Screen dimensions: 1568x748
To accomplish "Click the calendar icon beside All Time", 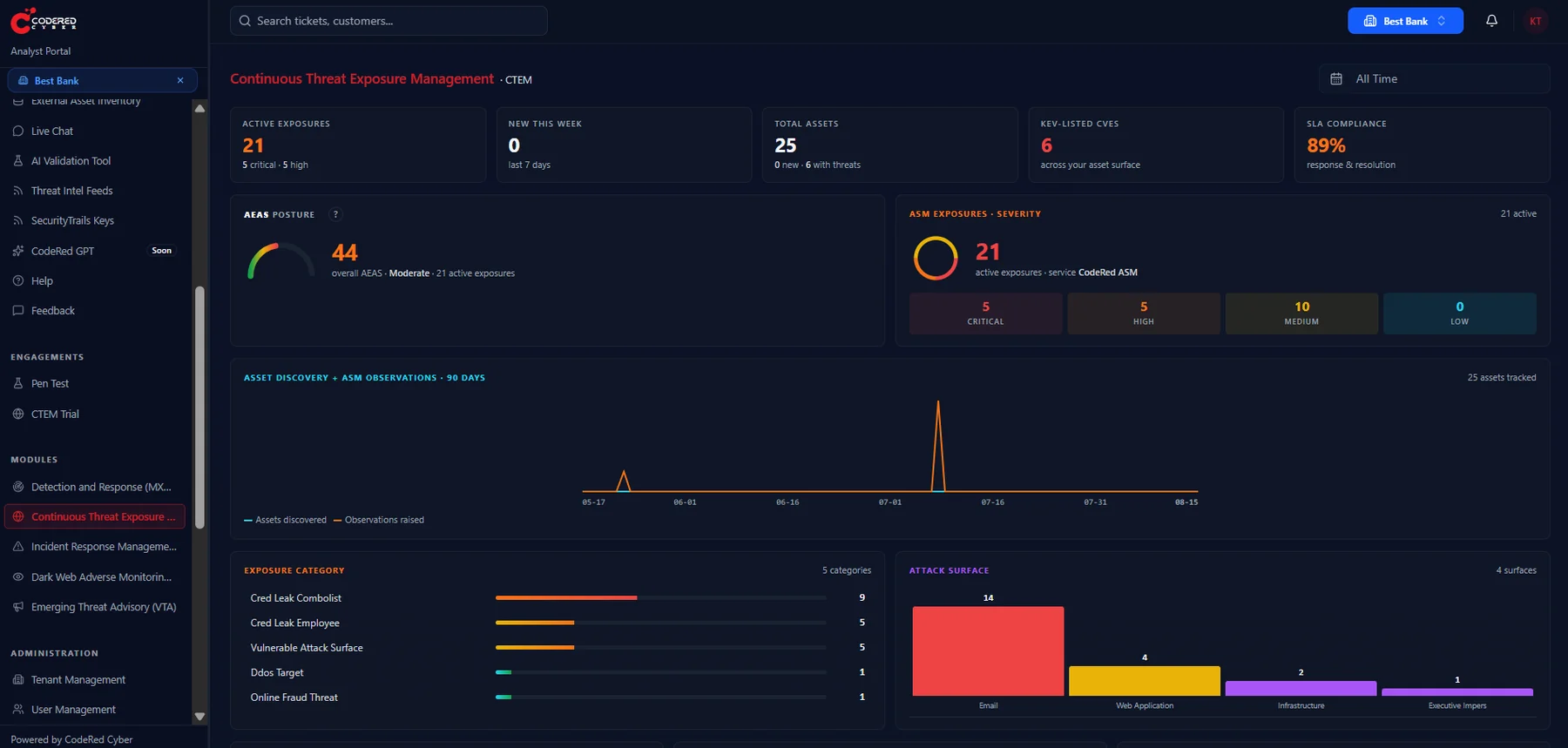I will pyautogui.click(x=1336, y=78).
